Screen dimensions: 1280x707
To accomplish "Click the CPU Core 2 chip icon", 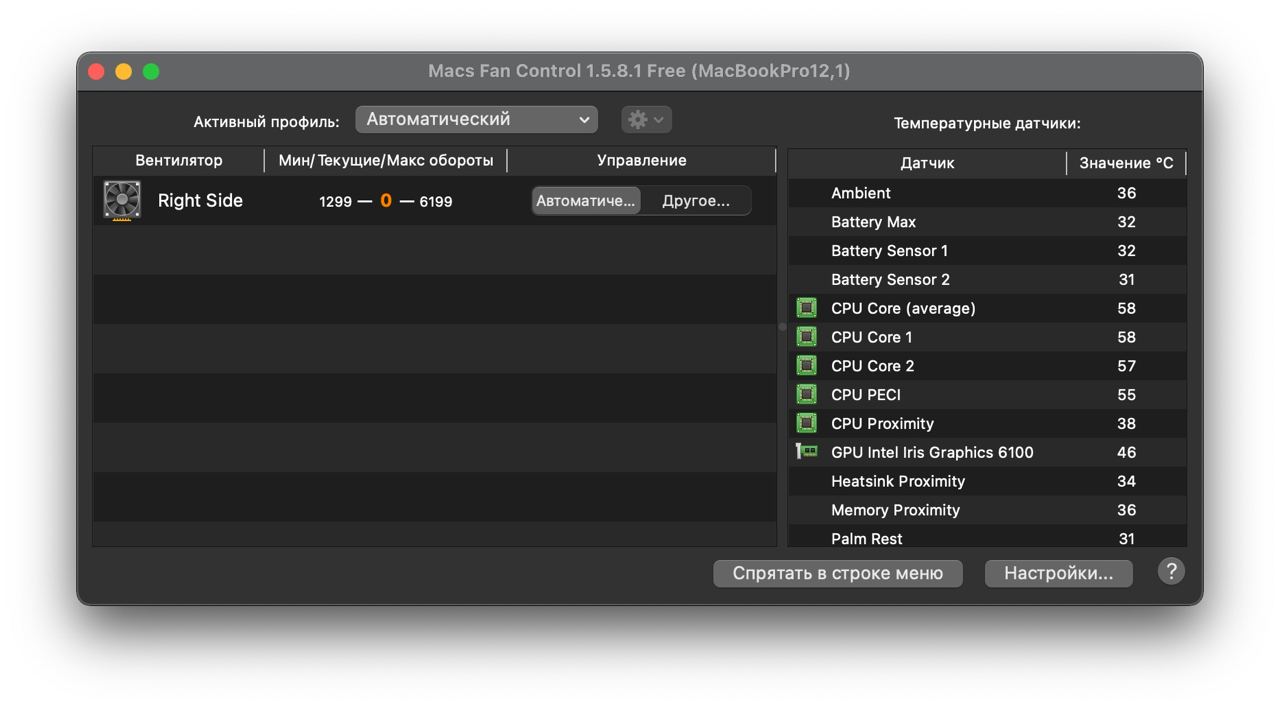I will coord(806,366).
